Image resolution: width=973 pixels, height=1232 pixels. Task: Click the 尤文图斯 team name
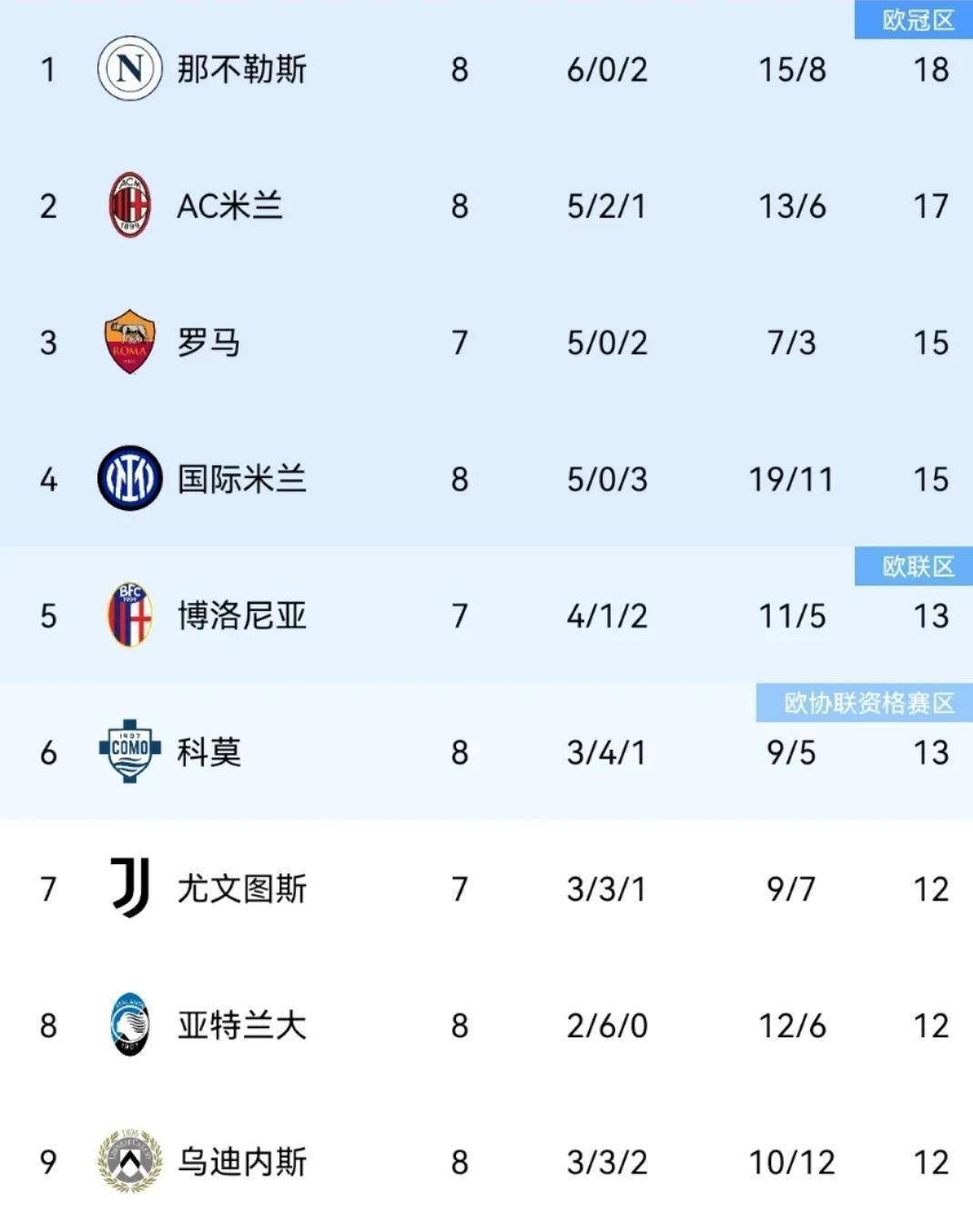(x=241, y=889)
